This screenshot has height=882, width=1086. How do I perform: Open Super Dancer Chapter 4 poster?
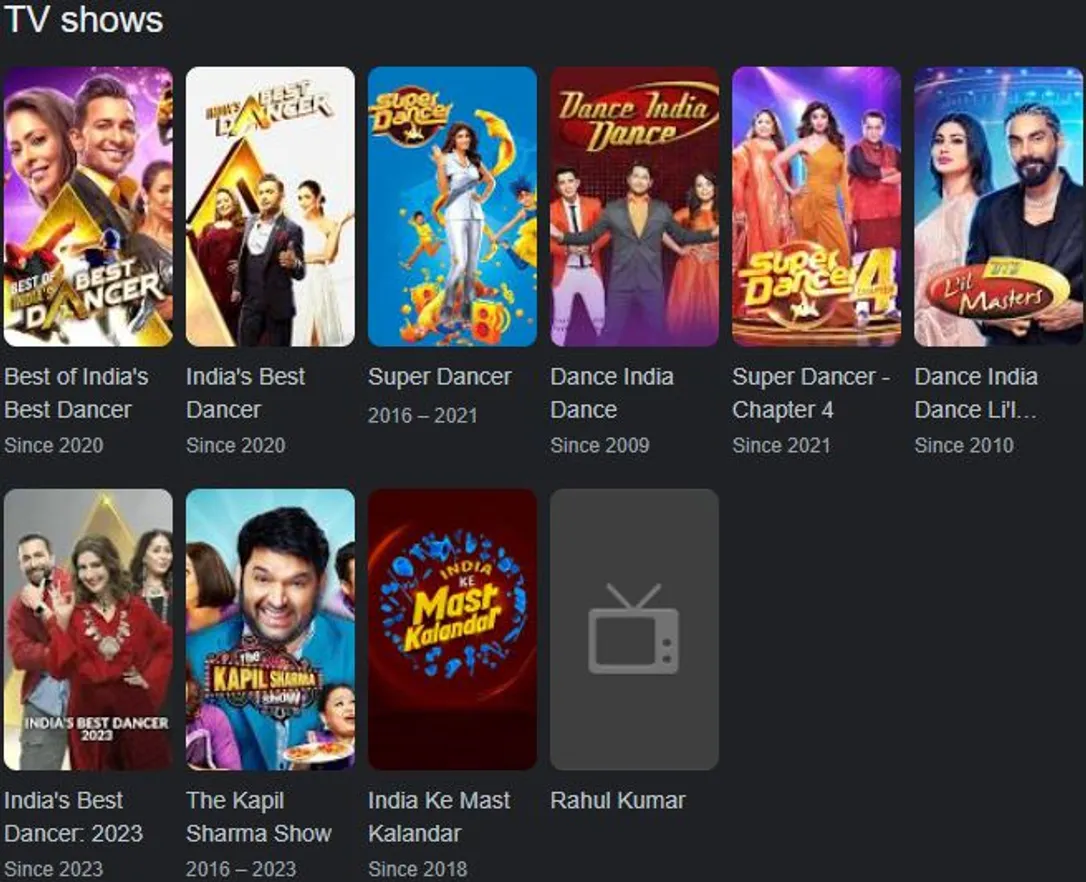(x=817, y=206)
